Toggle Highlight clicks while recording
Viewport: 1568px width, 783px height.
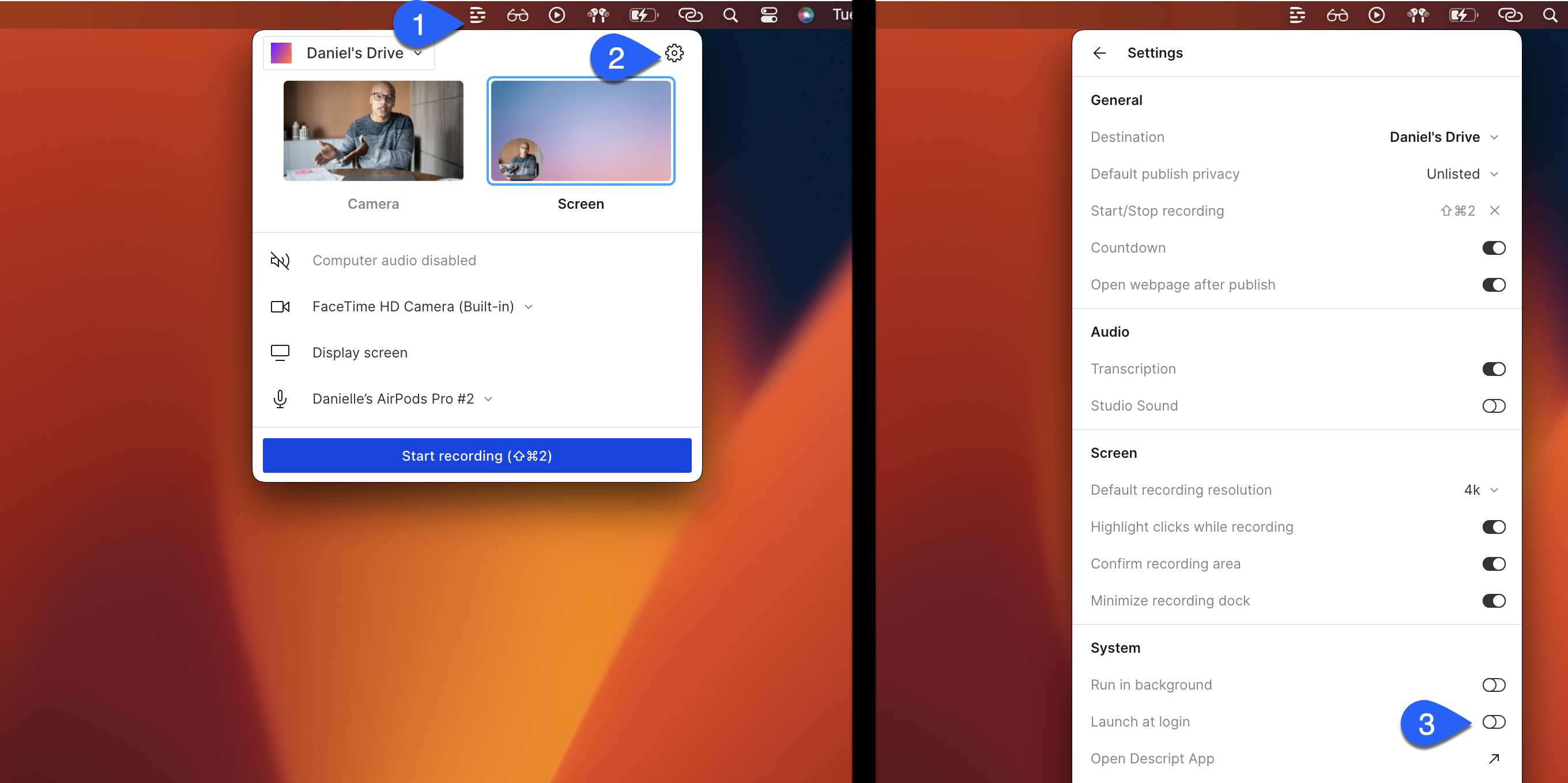point(1494,527)
